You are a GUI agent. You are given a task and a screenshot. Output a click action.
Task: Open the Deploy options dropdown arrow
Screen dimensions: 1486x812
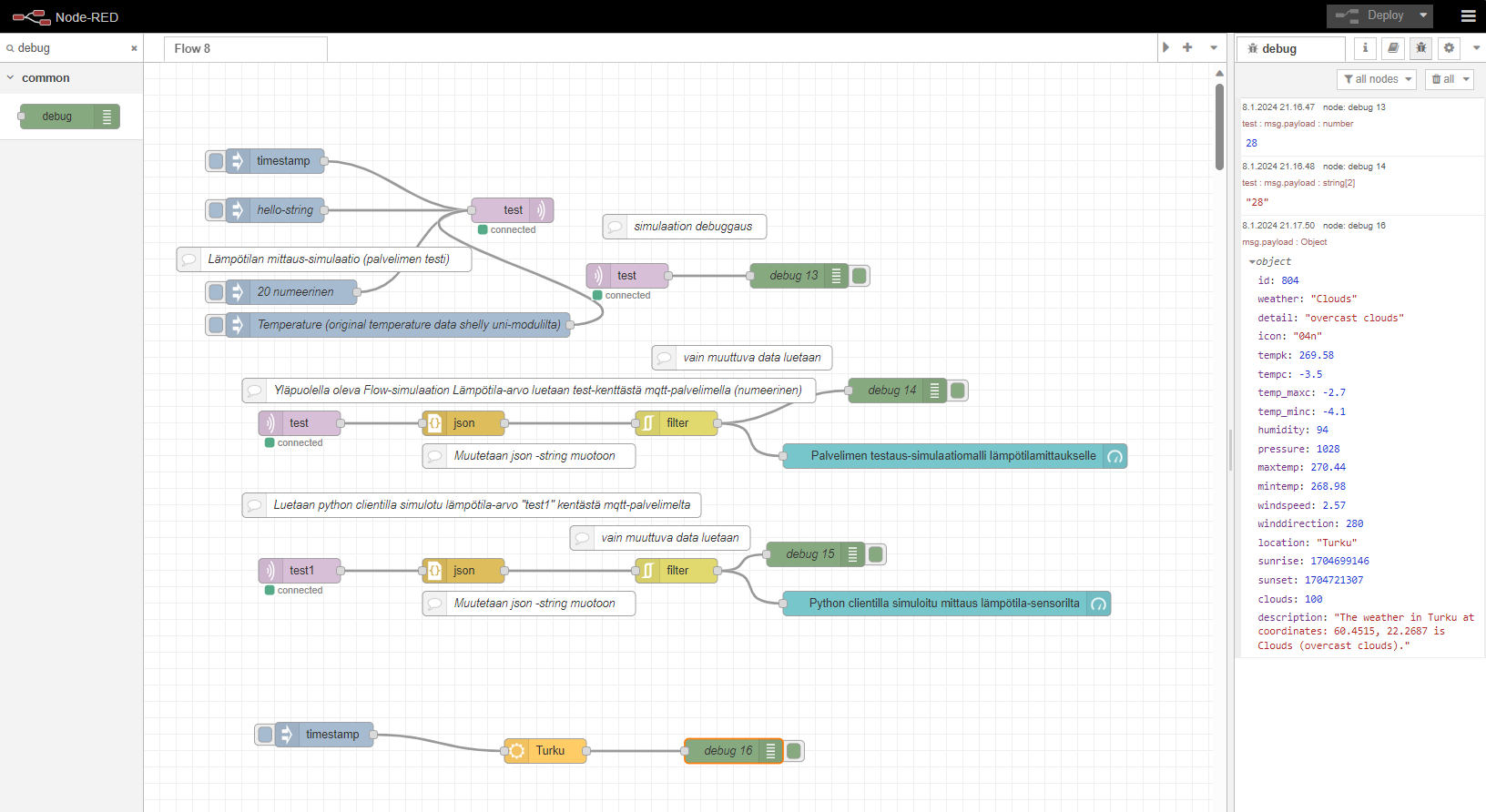[x=1423, y=15]
